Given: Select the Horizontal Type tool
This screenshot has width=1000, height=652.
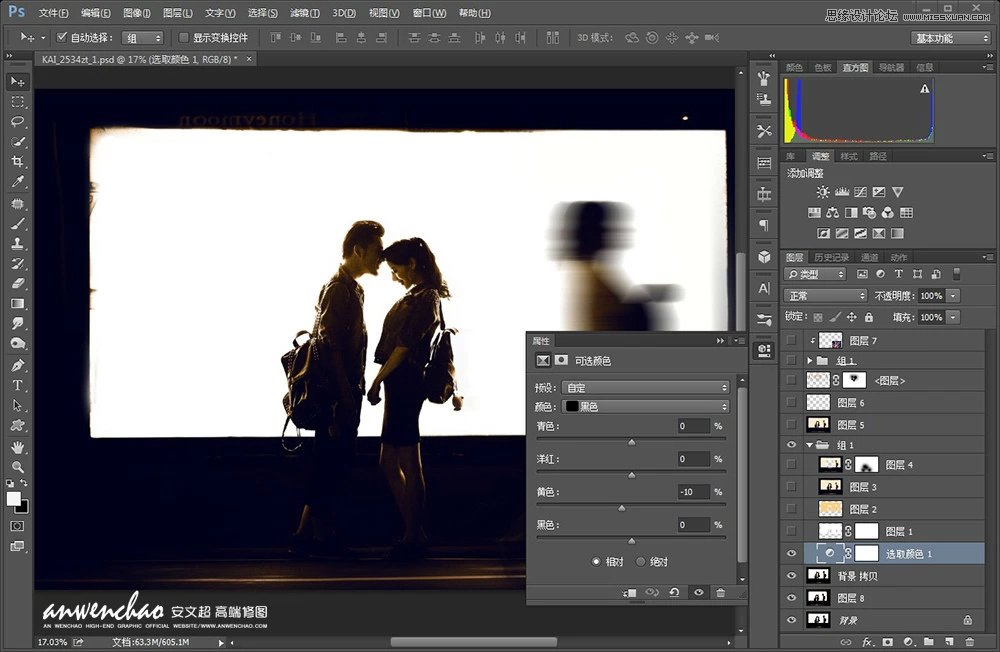Looking at the screenshot, I should tap(18, 385).
